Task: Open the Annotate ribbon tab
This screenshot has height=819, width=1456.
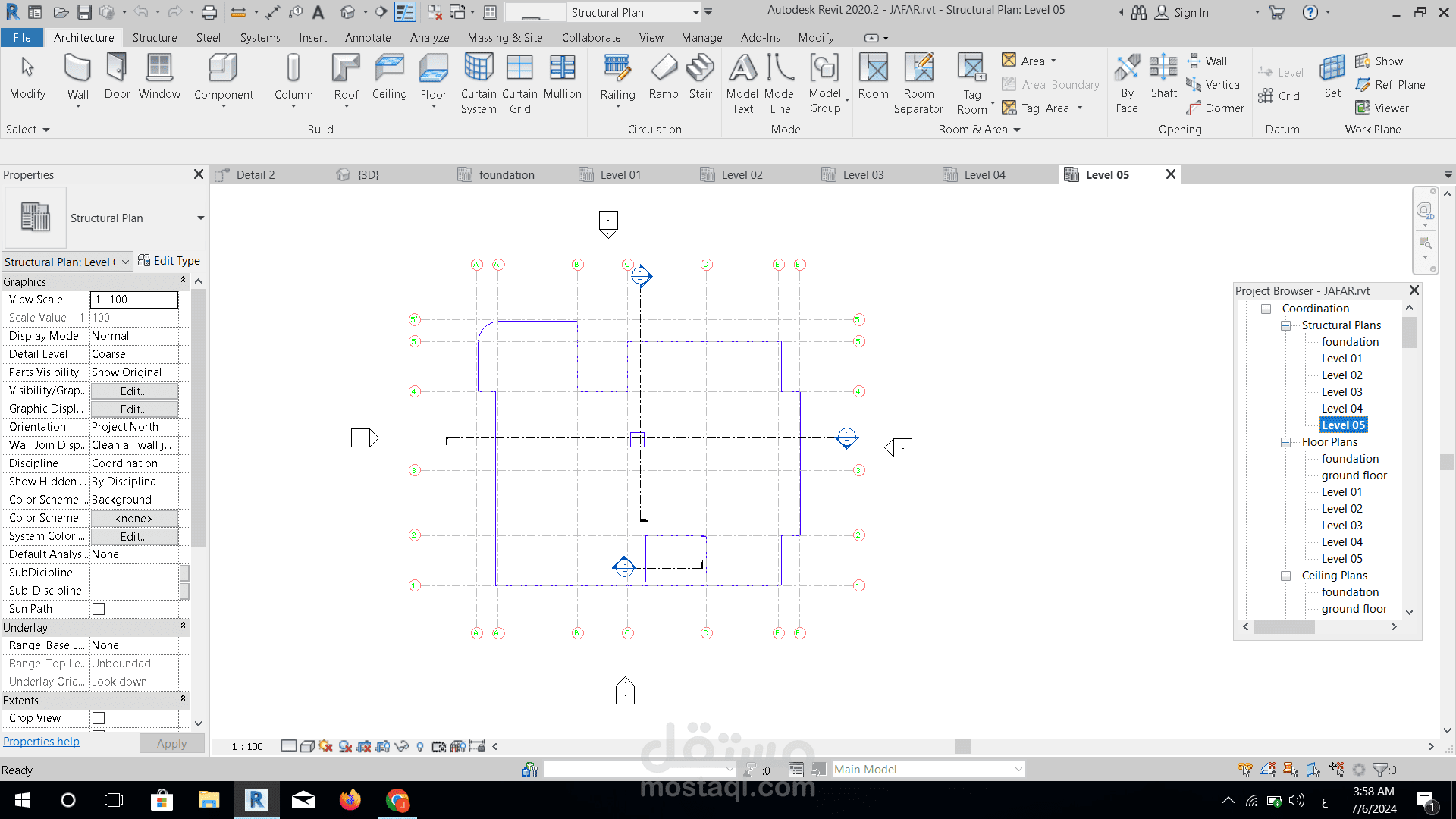Action: click(368, 37)
